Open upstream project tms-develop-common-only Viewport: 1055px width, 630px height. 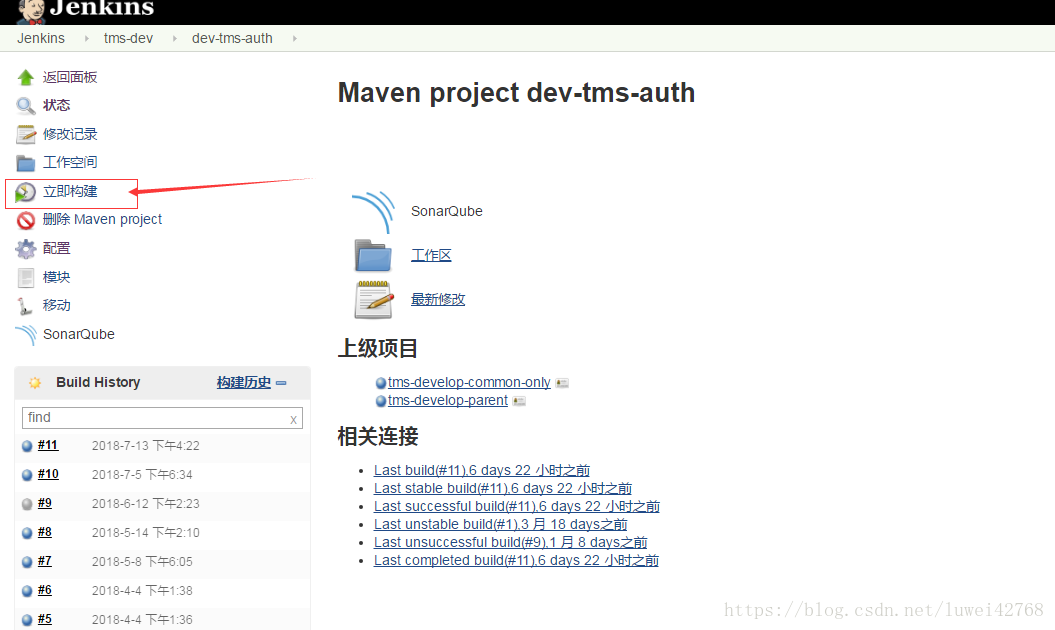click(x=469, y=382)
